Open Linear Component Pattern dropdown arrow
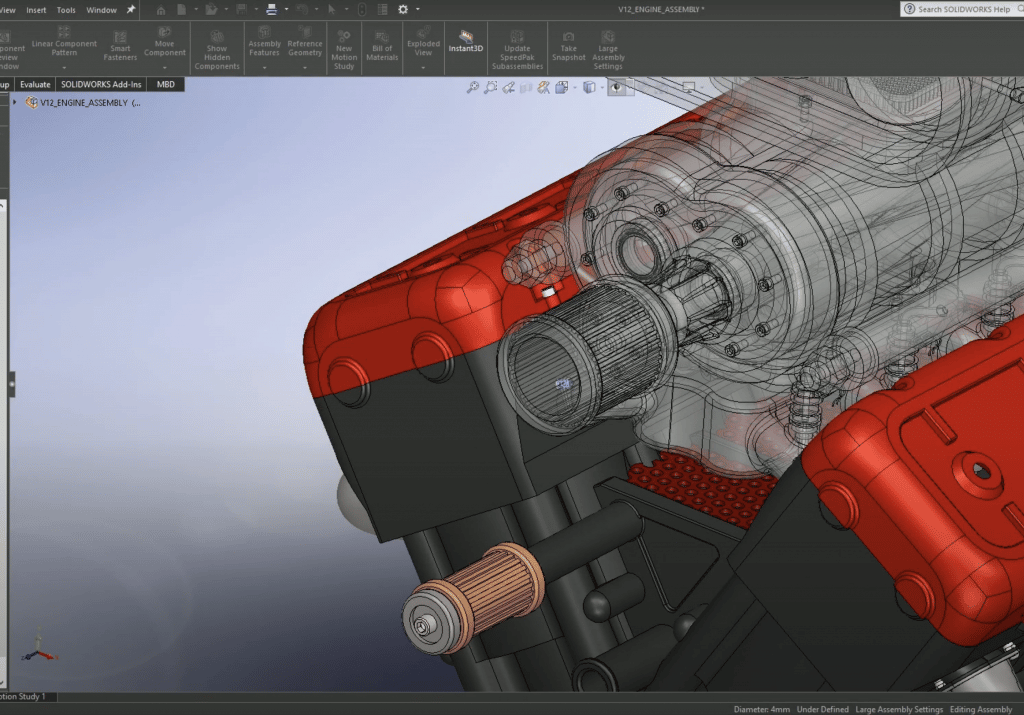This screenshot has width=1024, height=715. click(64, 67)
